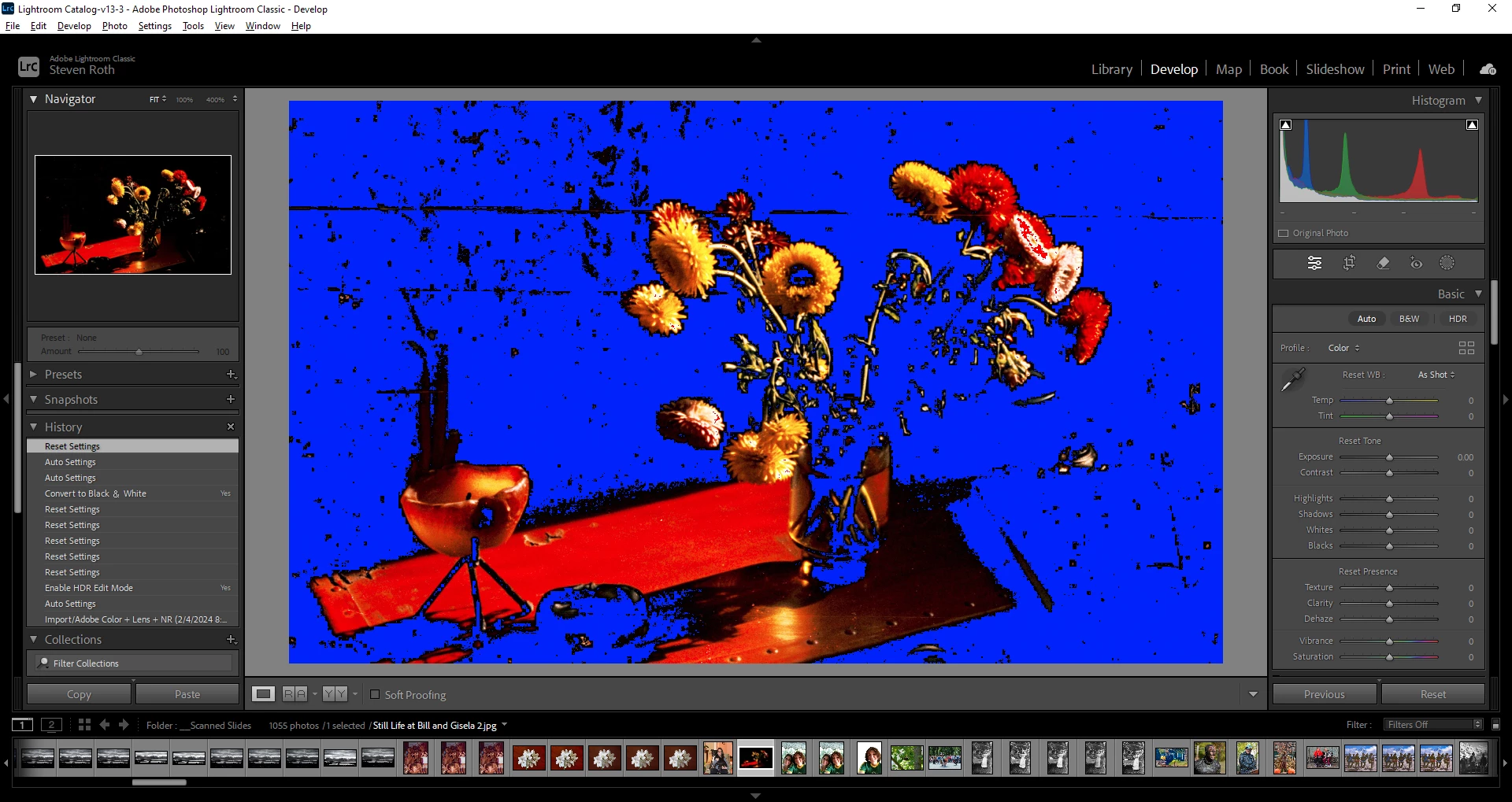
Task: Open the Settings menu
Action: point(154,26)
